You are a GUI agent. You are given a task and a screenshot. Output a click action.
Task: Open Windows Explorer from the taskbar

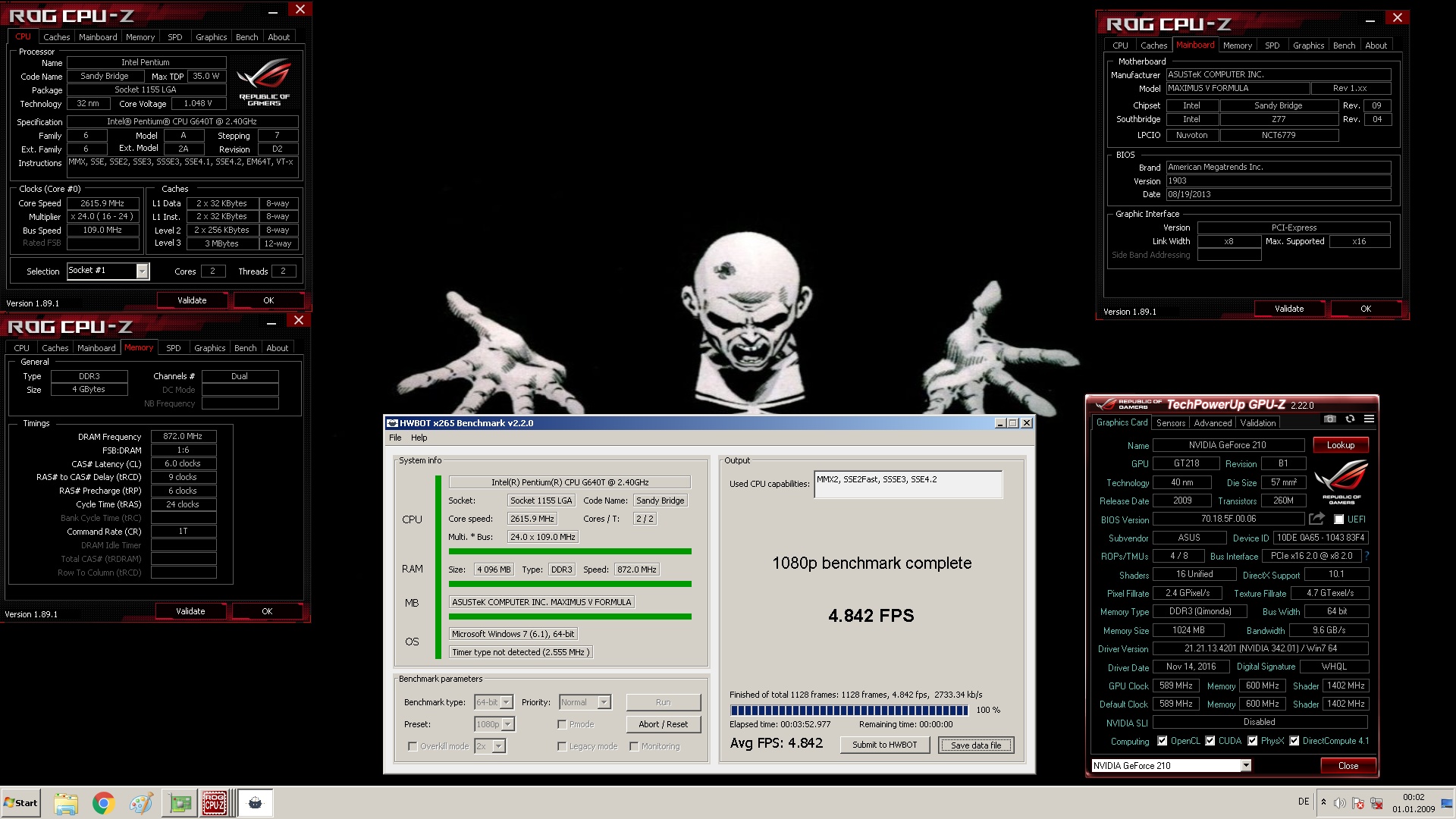[66, 803]
